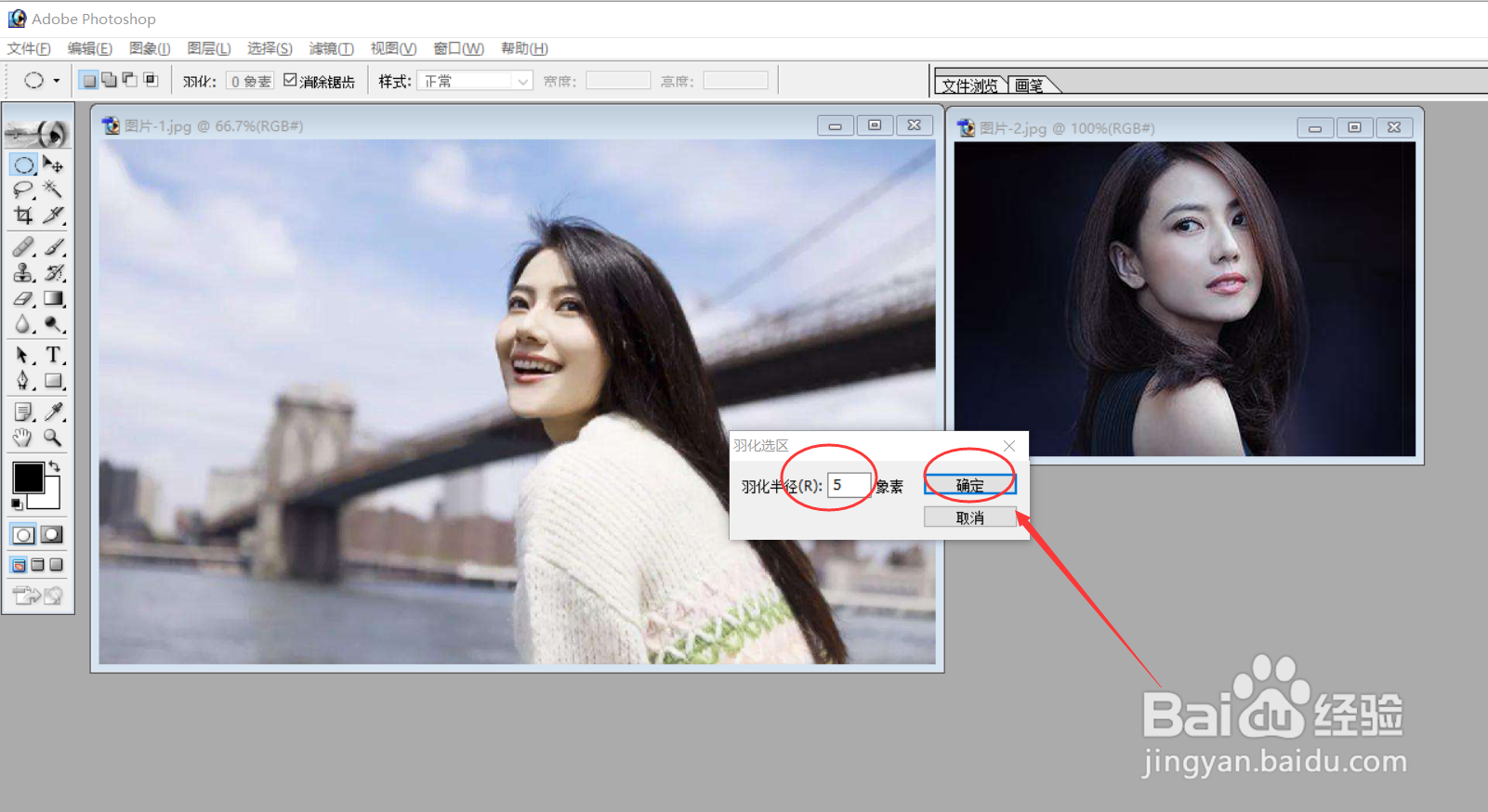Select the Rectangle shape tool

tap(53, 381)
